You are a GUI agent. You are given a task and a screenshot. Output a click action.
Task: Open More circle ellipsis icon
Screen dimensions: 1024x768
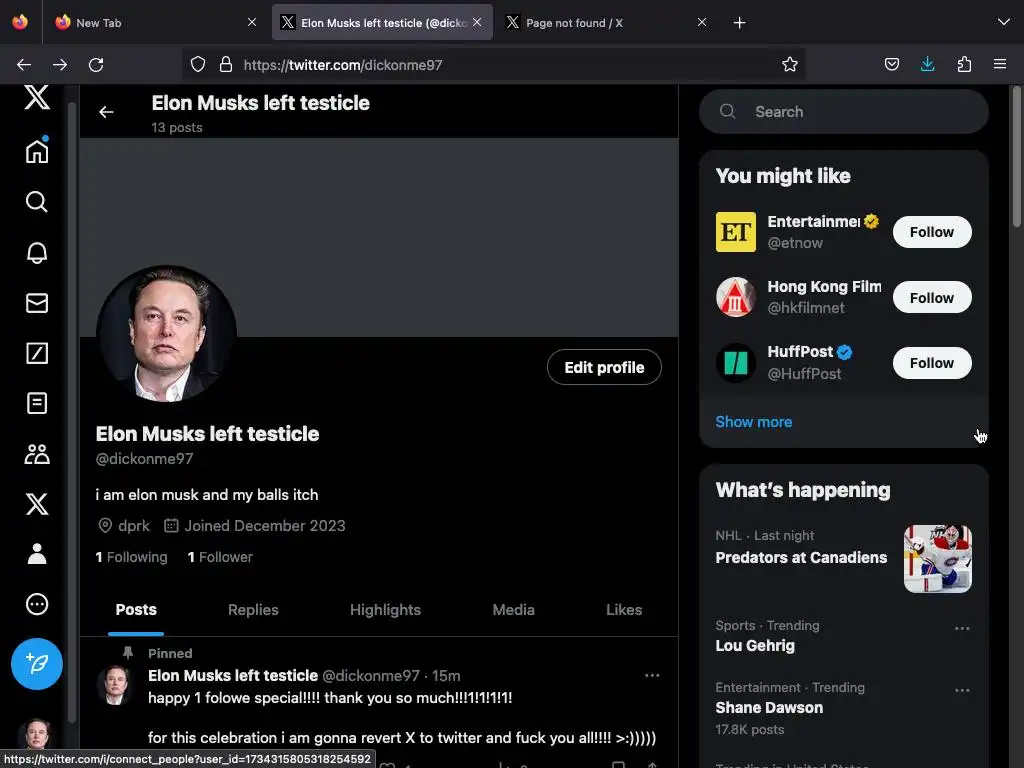click(x=37, y=604)
